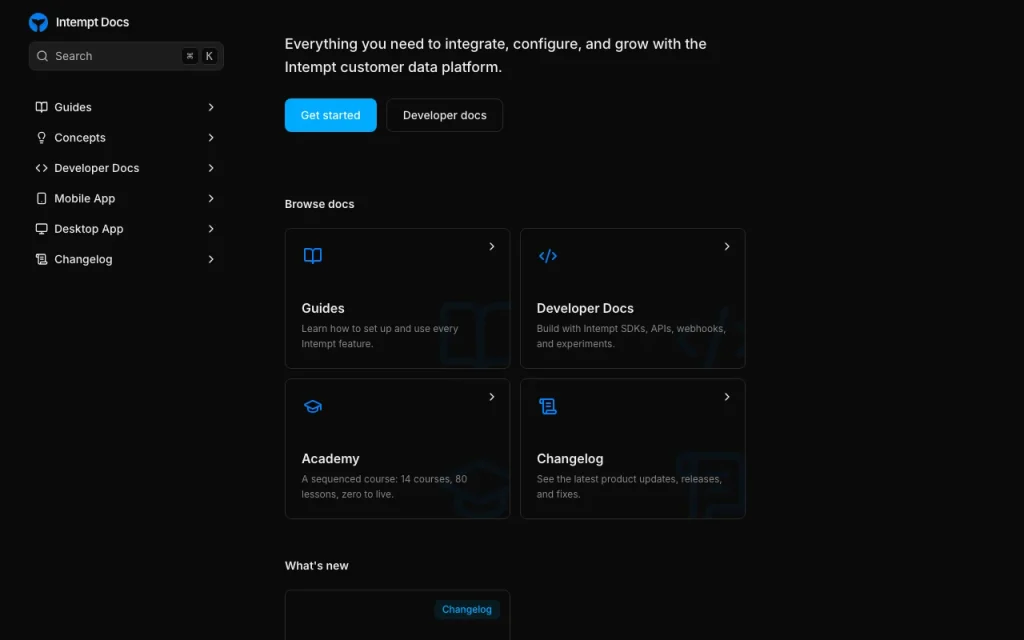Open Changelog in the sidebar menu
Screen dimensions: 1024x640
pyautogui.click(x=126, y=259)
